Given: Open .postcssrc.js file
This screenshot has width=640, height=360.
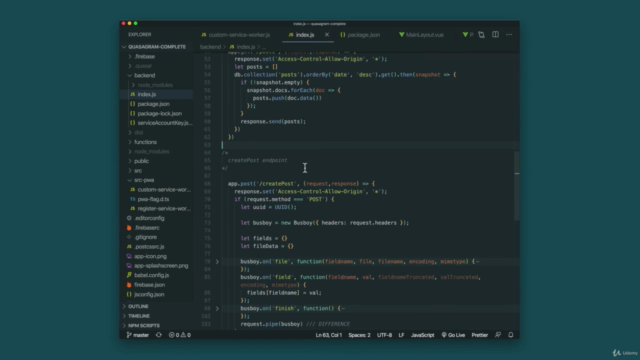Looking at the screenshot, I should (x=149, y=247).
